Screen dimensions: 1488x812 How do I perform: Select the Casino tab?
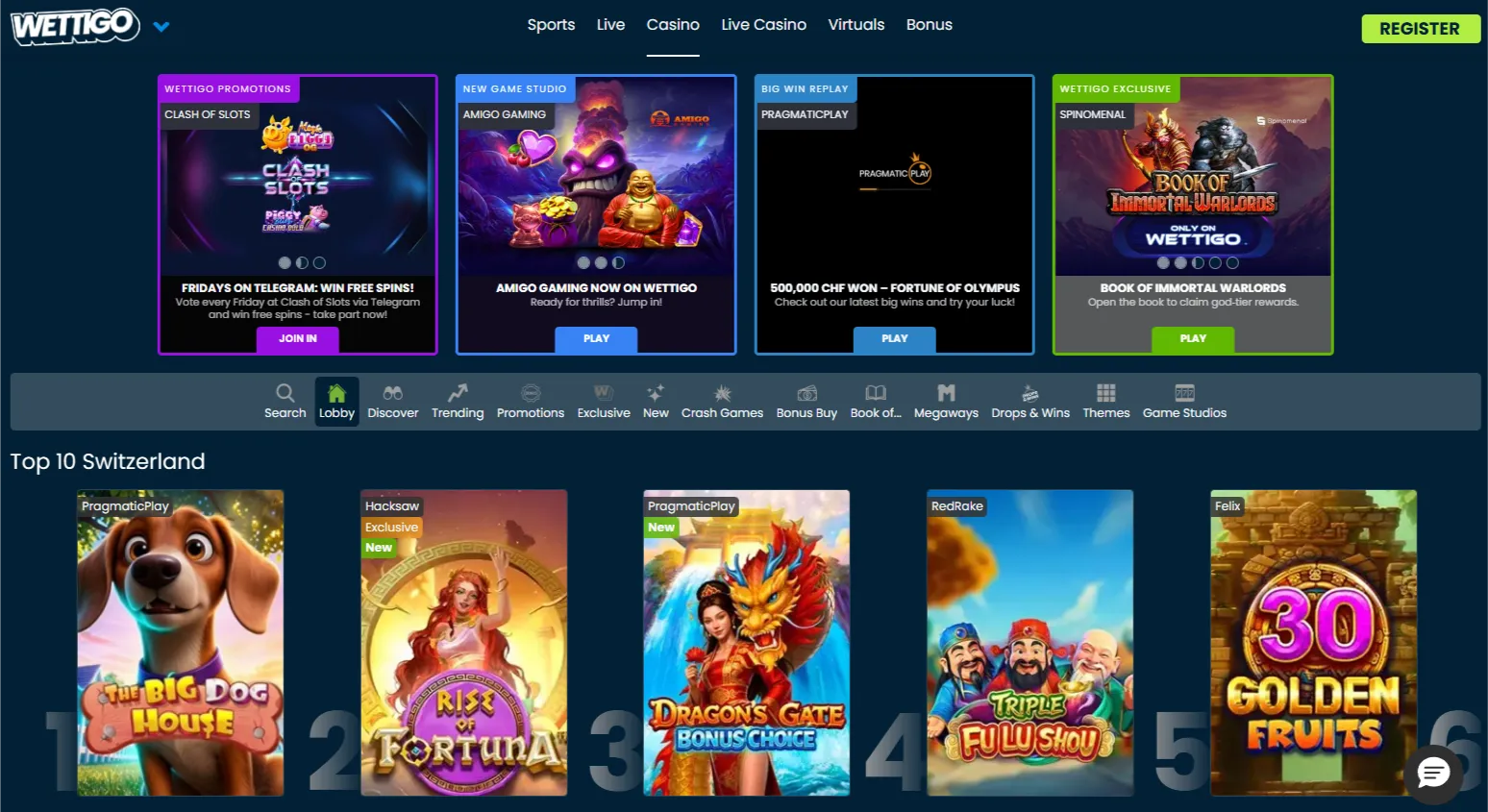tap(673, 25)
